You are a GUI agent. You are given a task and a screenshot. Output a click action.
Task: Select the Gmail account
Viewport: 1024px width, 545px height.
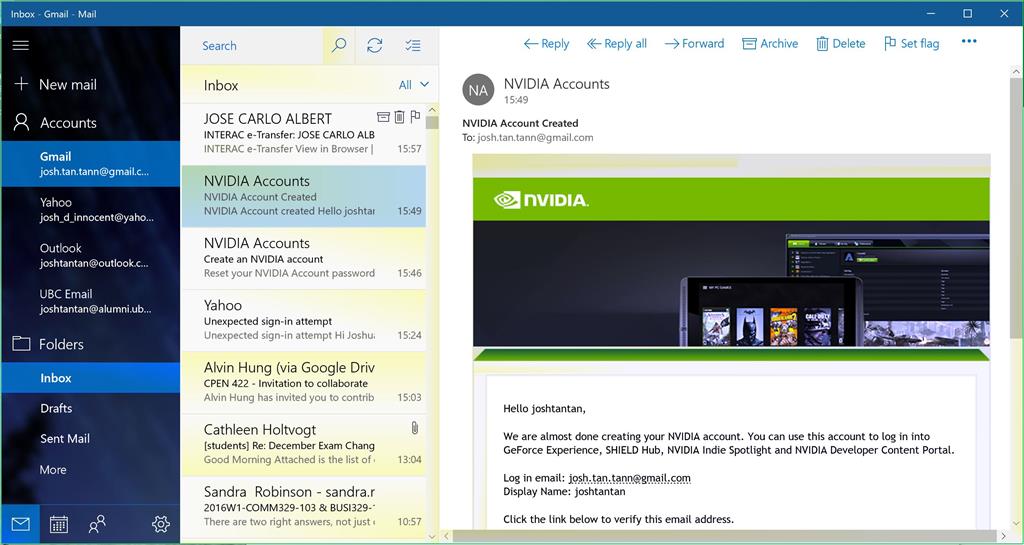click(90, 164)
